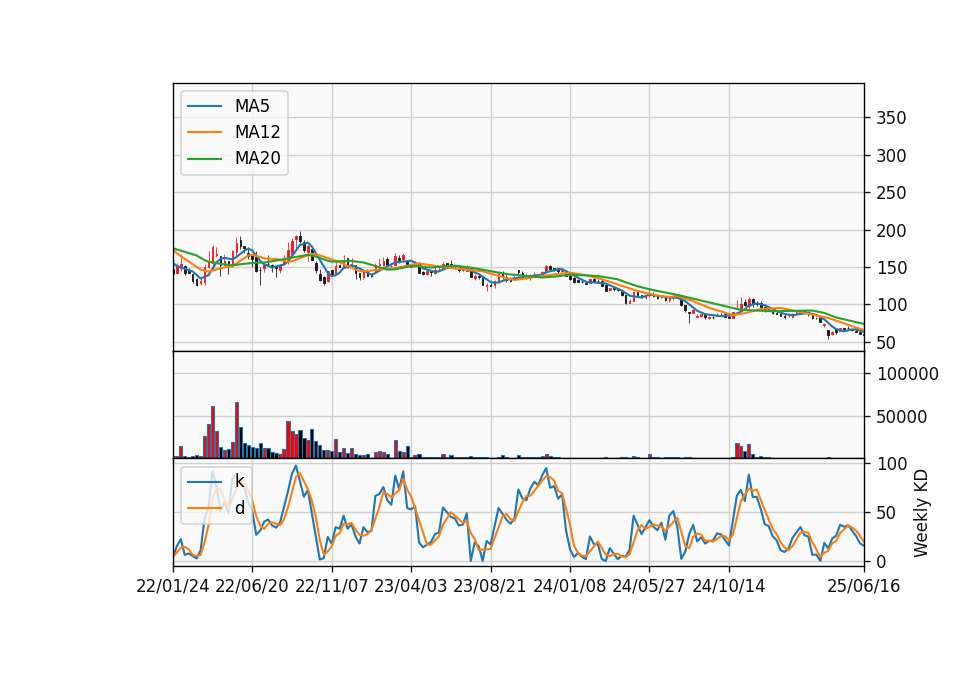Click the Weekly KD axis label
This screenshot has height=690, width=960.
(x=921, y=513)
